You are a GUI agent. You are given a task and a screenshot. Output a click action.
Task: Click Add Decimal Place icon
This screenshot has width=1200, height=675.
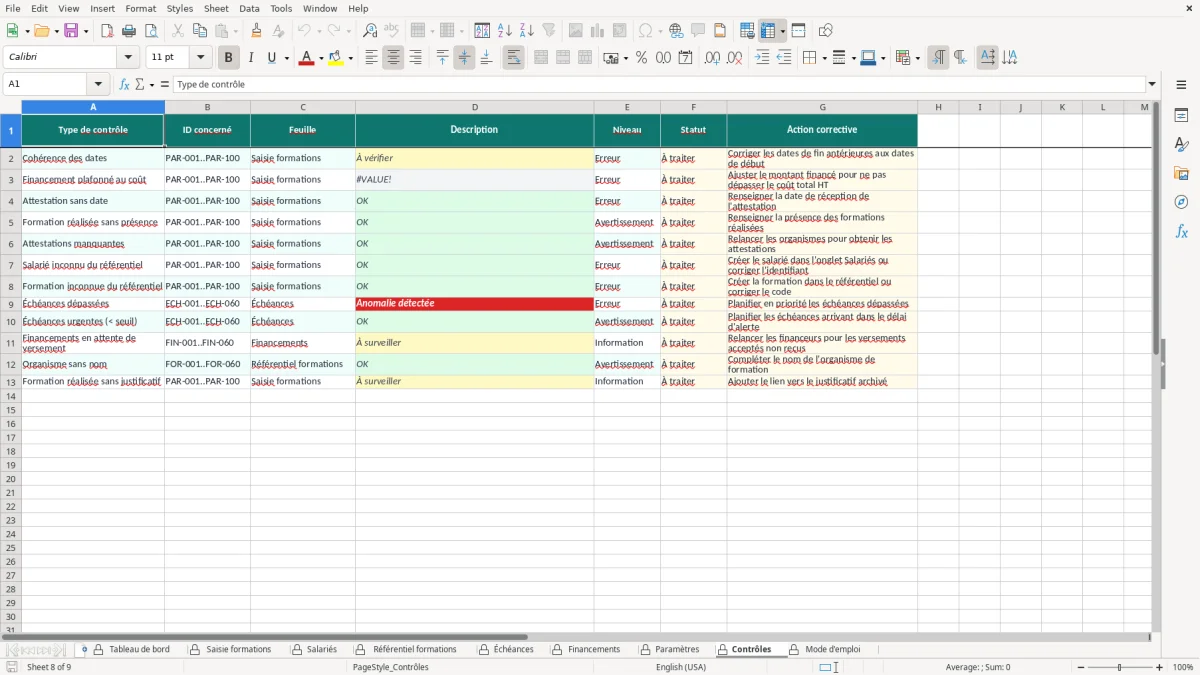[x=712, y=58]
